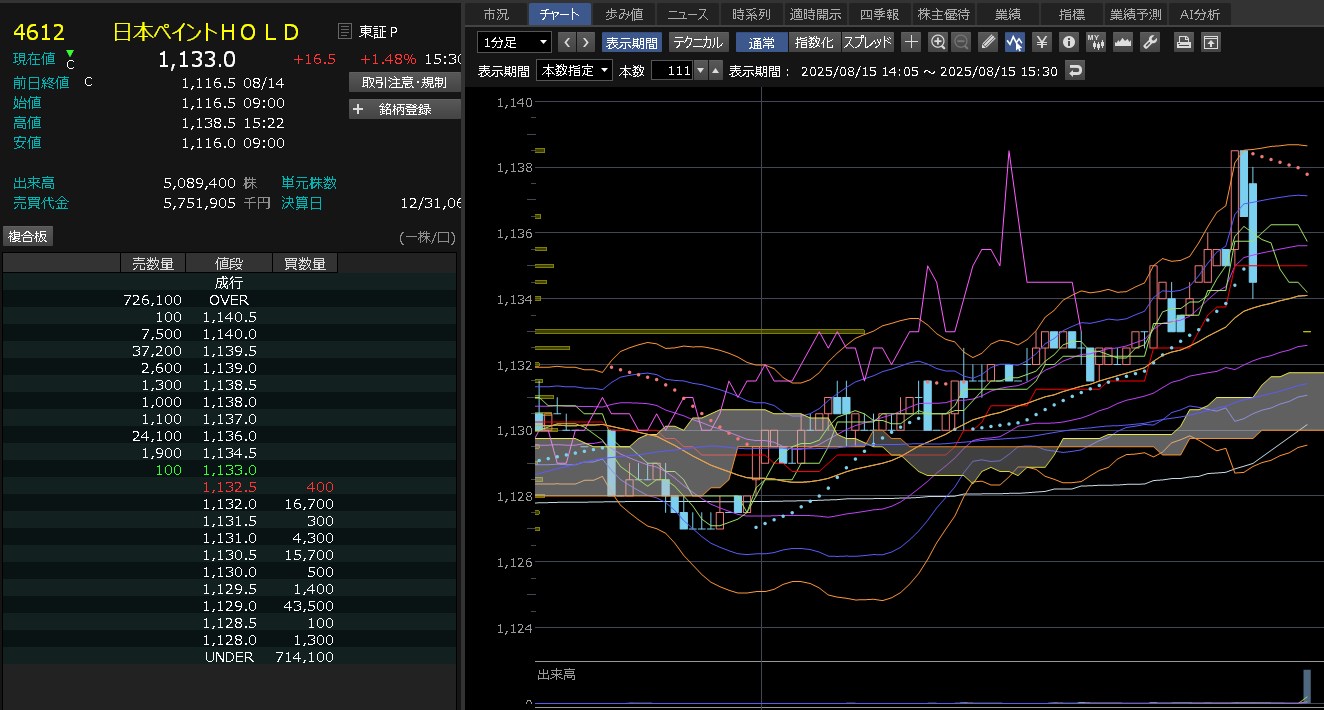
Task: Switch to チャート tab
Action: pos(560,14)
